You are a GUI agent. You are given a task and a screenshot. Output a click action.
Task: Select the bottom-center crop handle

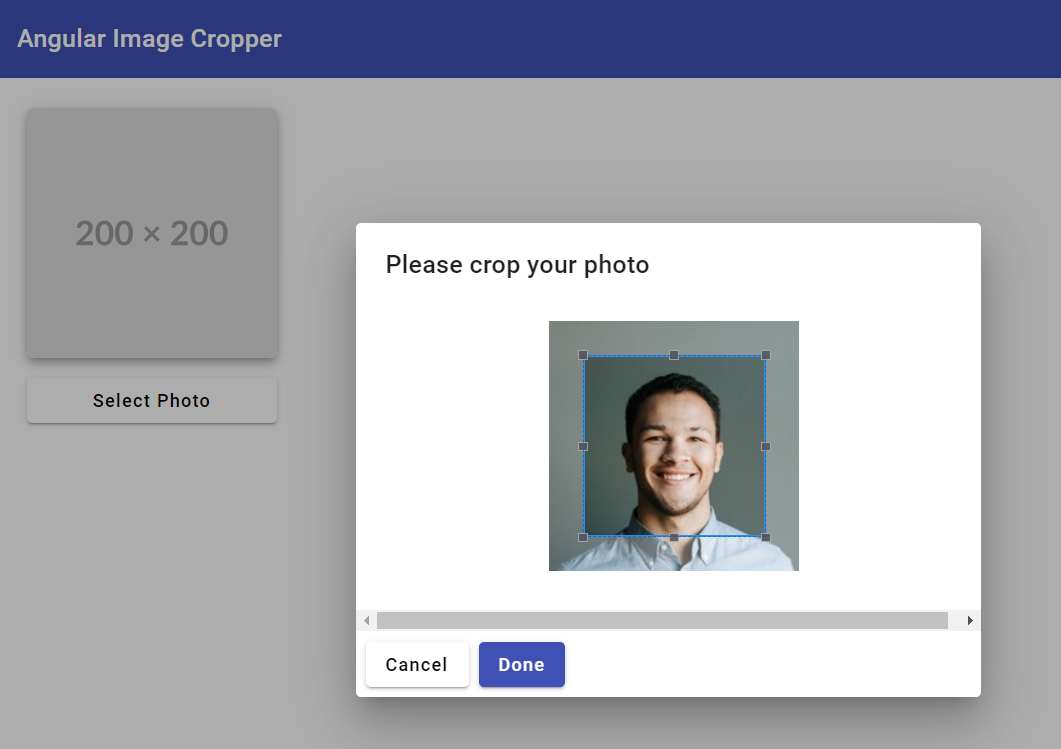[672, 537]
